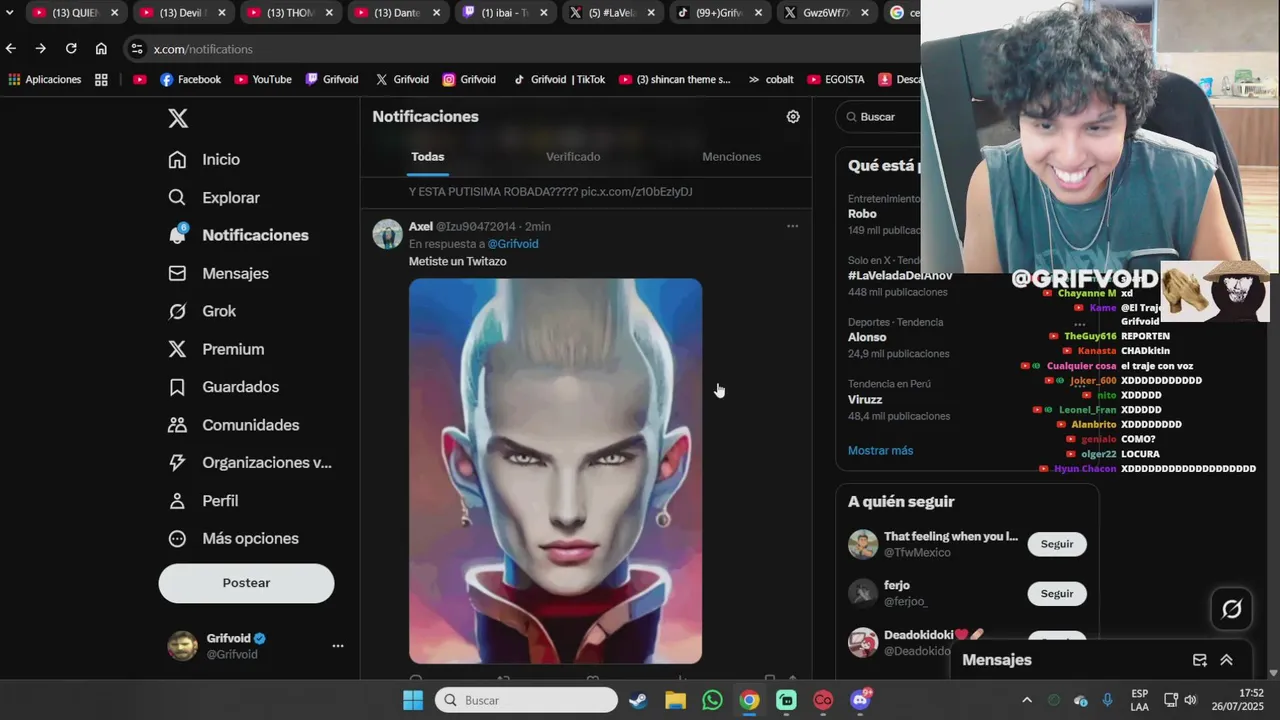Expand the Mensajes drawer with the arrows
This screenshot has width=1280, height=720.
(1226, 660)
